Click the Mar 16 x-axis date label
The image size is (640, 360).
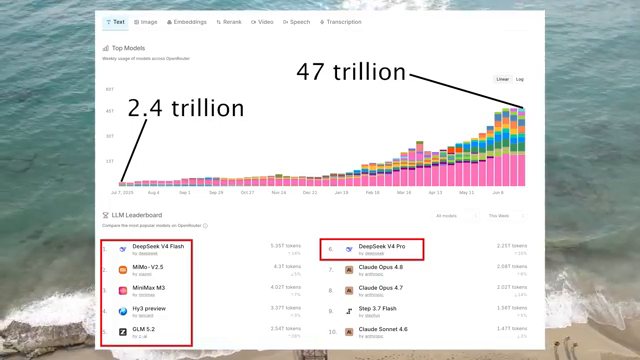click(404, 192)
